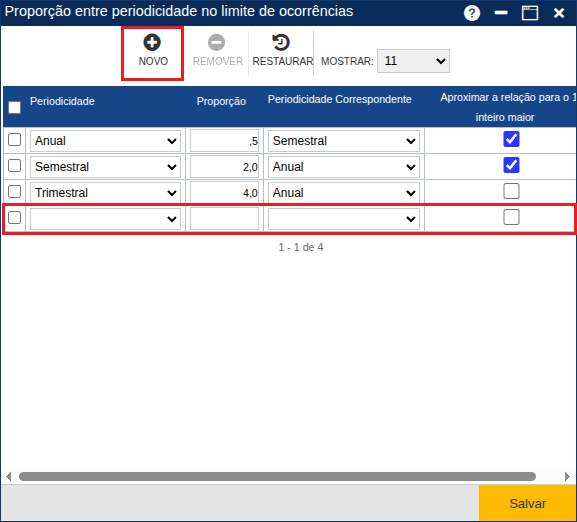Tick the select-all header checkbox
The height and width of the screenshot is (522, 577).
(x=15, y=107)
